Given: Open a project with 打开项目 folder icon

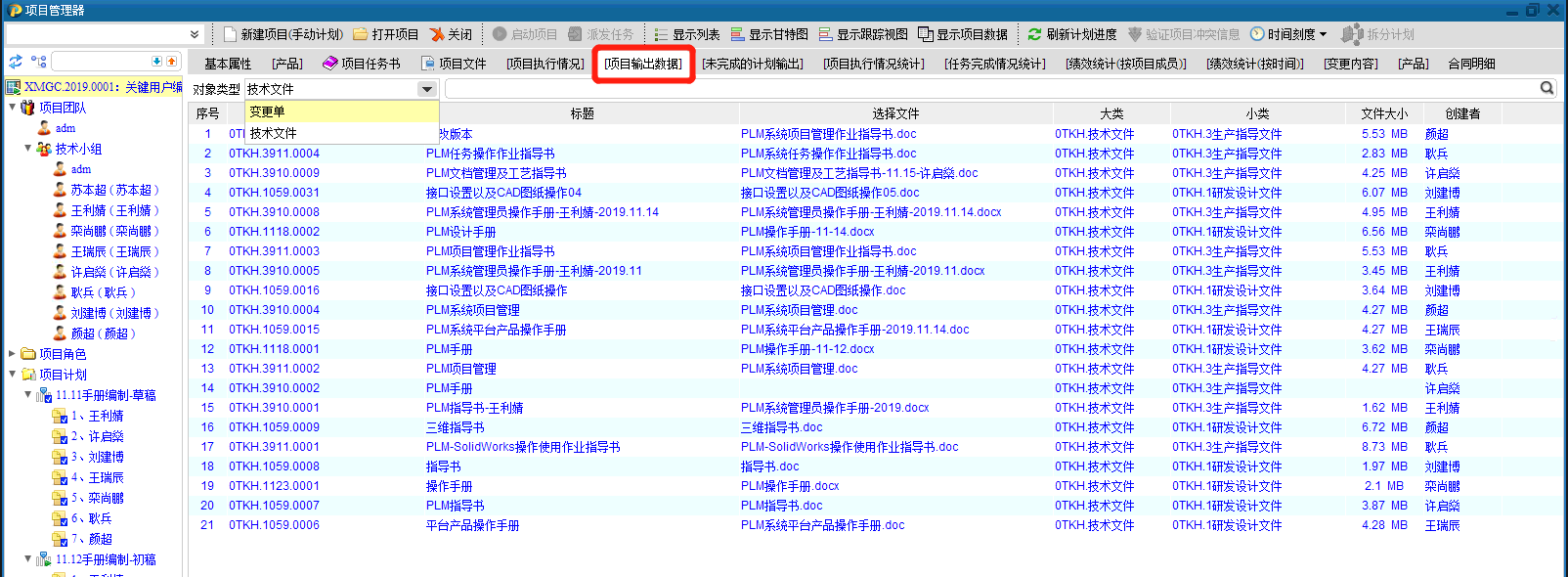Looking at the screenshot, I should click(361, 34).
